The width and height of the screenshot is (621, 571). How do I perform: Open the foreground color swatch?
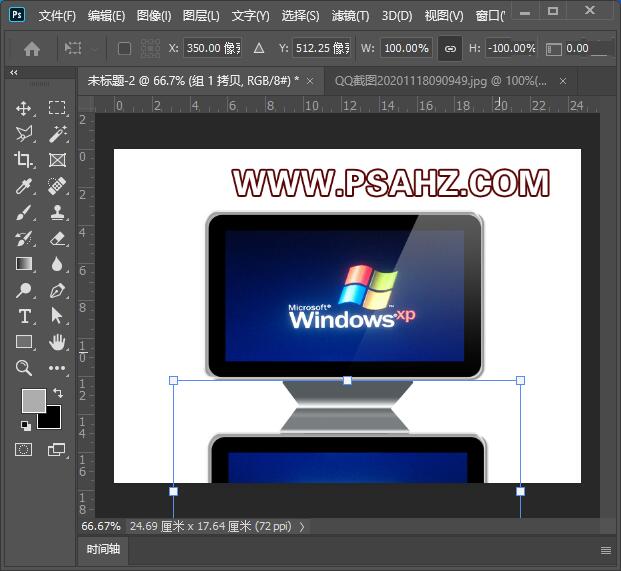click(x=34, y=400)
